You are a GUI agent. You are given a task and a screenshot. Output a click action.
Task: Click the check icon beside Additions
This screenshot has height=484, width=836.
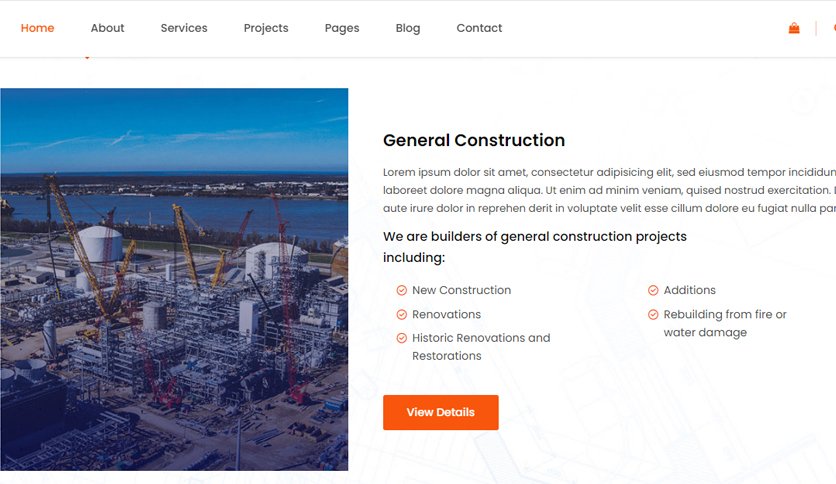pos(653,290)
